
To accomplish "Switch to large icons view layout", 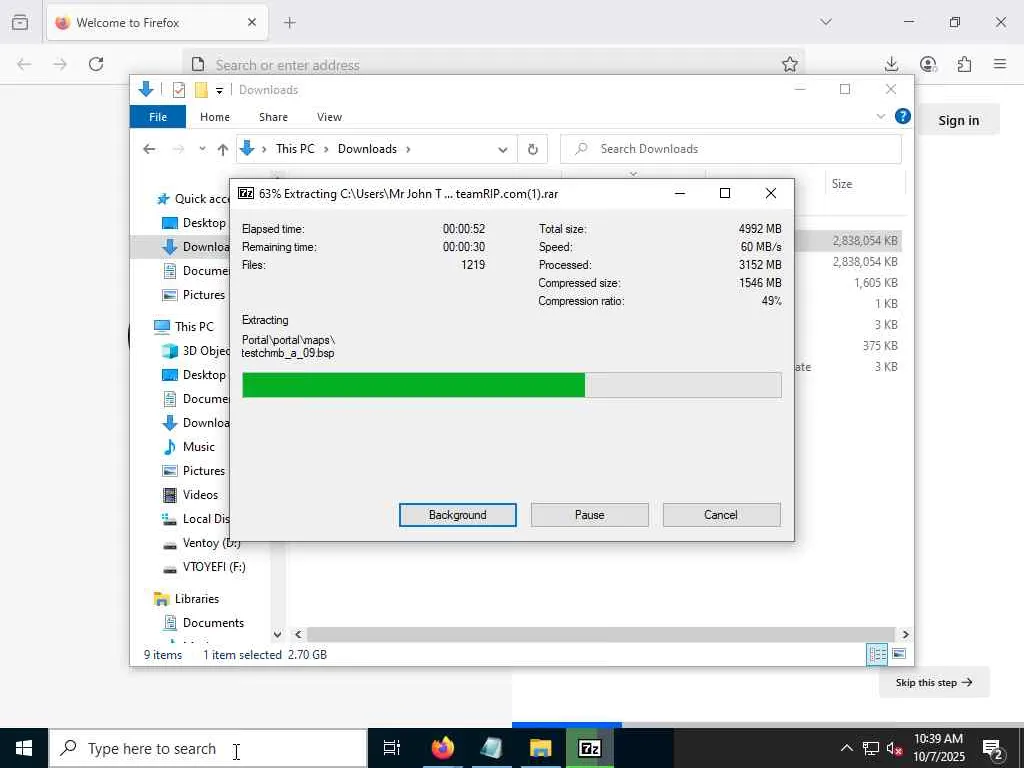I will click(899, 654).
